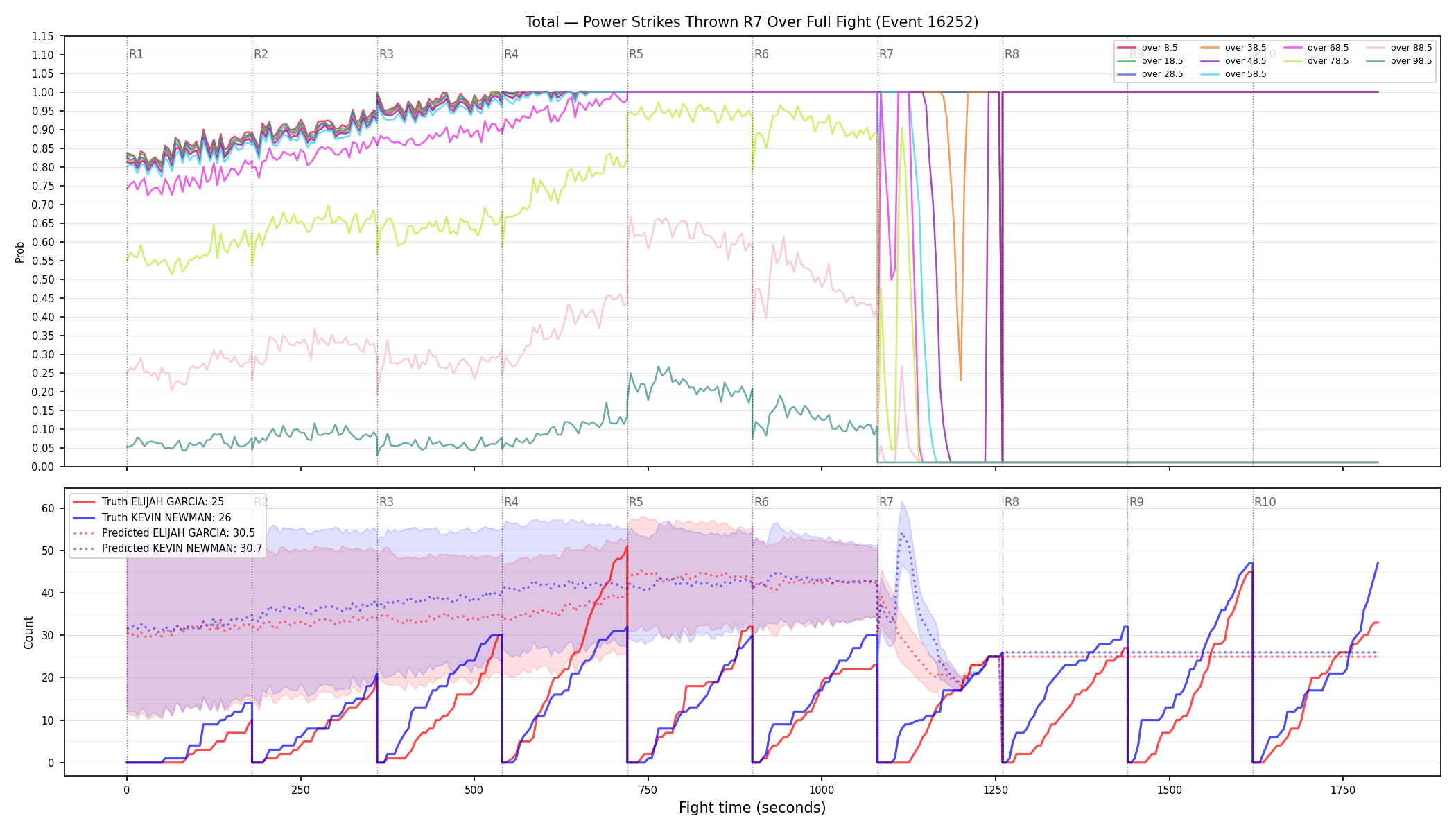The height and width of the screenshot is (832, 1456).
Task: Click the R4 round label in probability chart
Action: coord(511,54)
